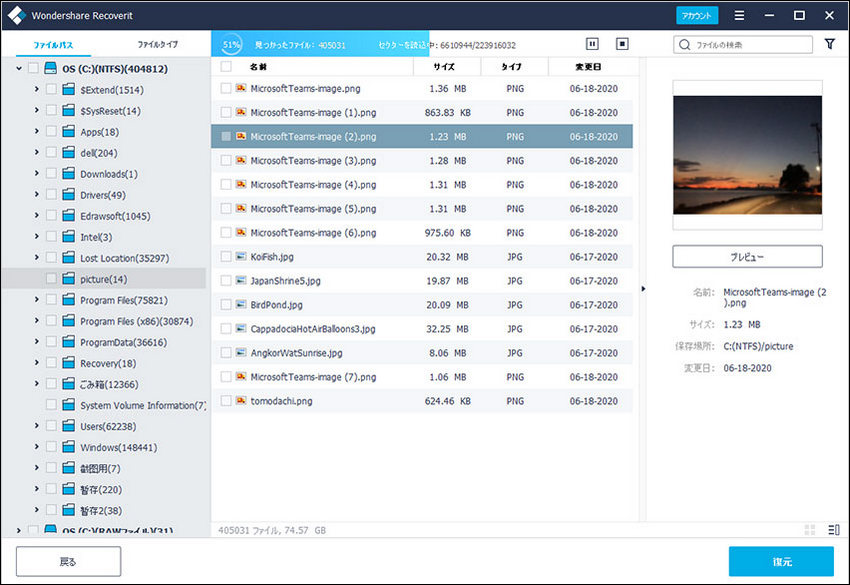Viewport: 850px width, 585px height.
Task: Click the 51% scan progress circle
Action: [x=231, y=44]
